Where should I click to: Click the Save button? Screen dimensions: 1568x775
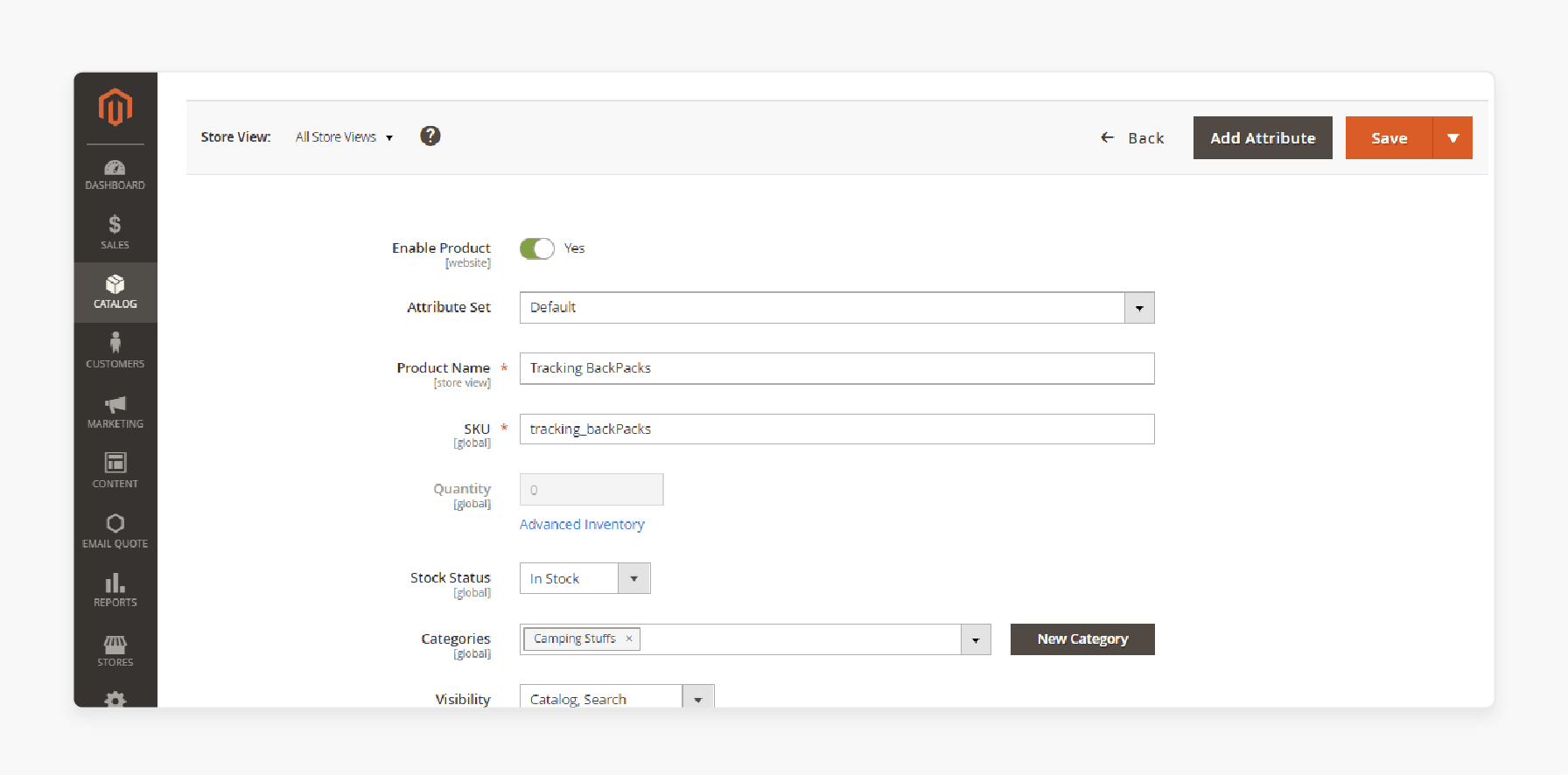[x=1389, y=138]
